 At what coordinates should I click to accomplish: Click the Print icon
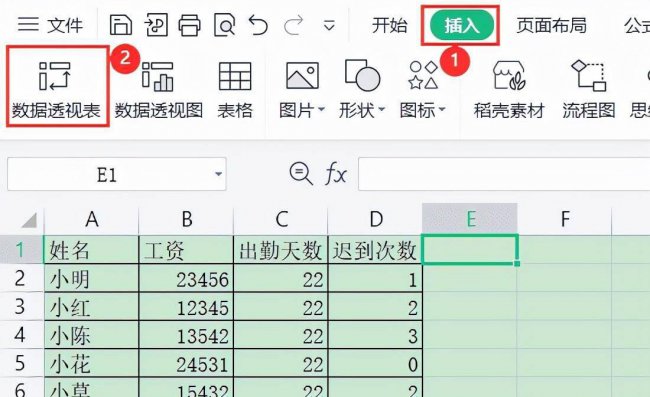189,25
